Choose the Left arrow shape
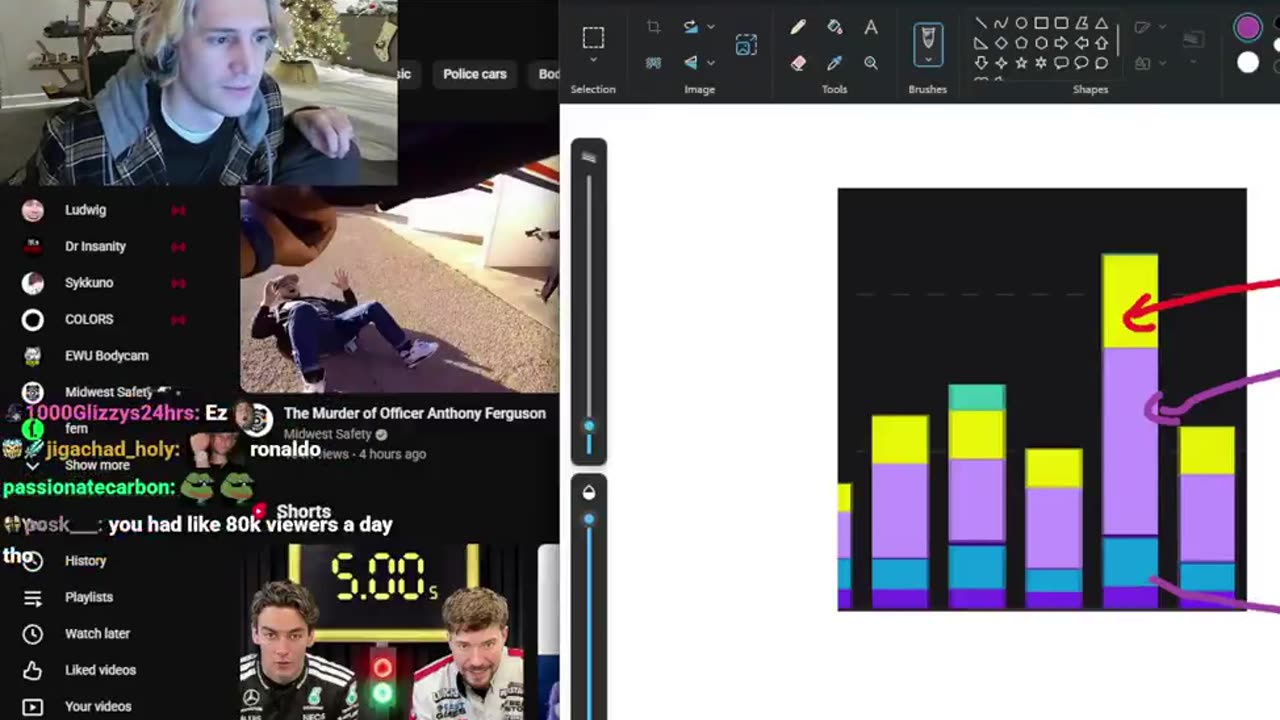 1081,43
